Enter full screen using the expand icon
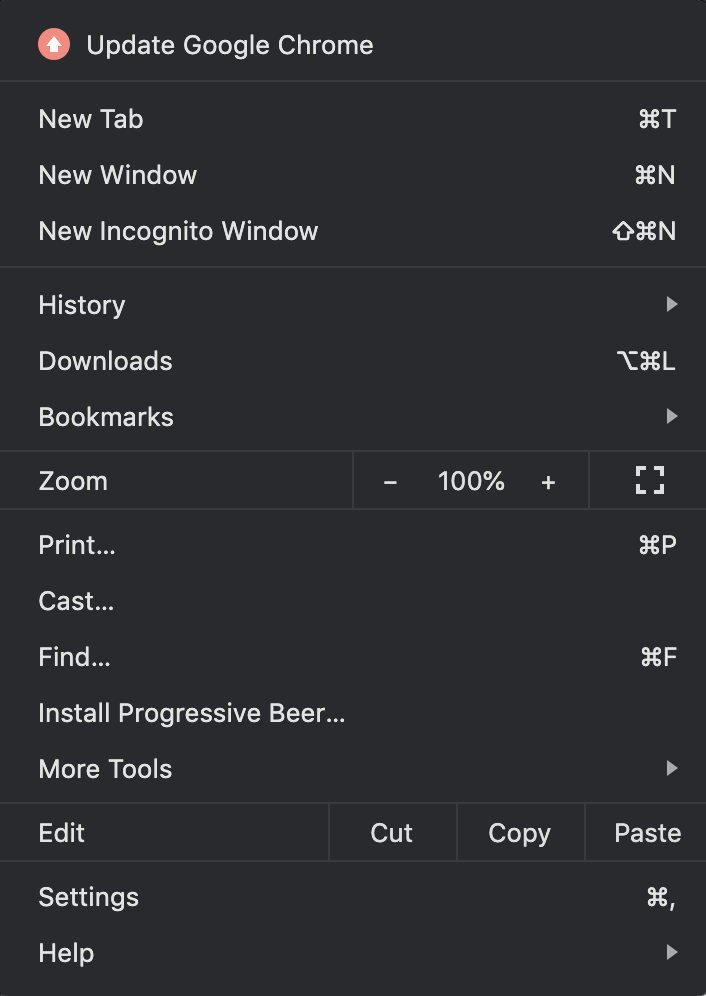706x996 pixels. point(648,480)
